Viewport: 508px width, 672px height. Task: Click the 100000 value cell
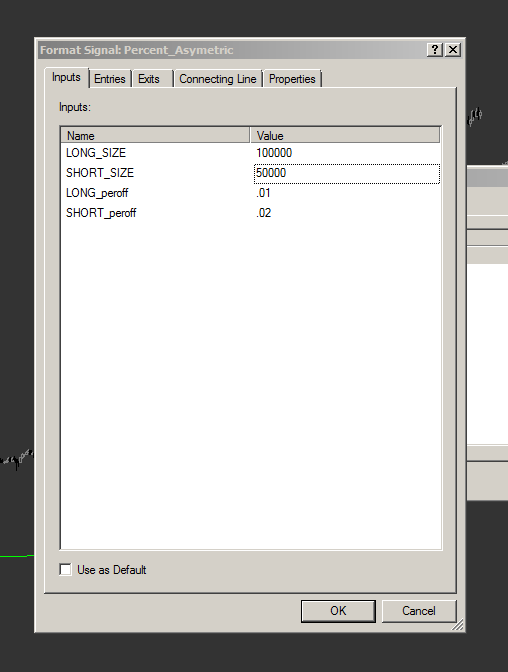[347, 153]
